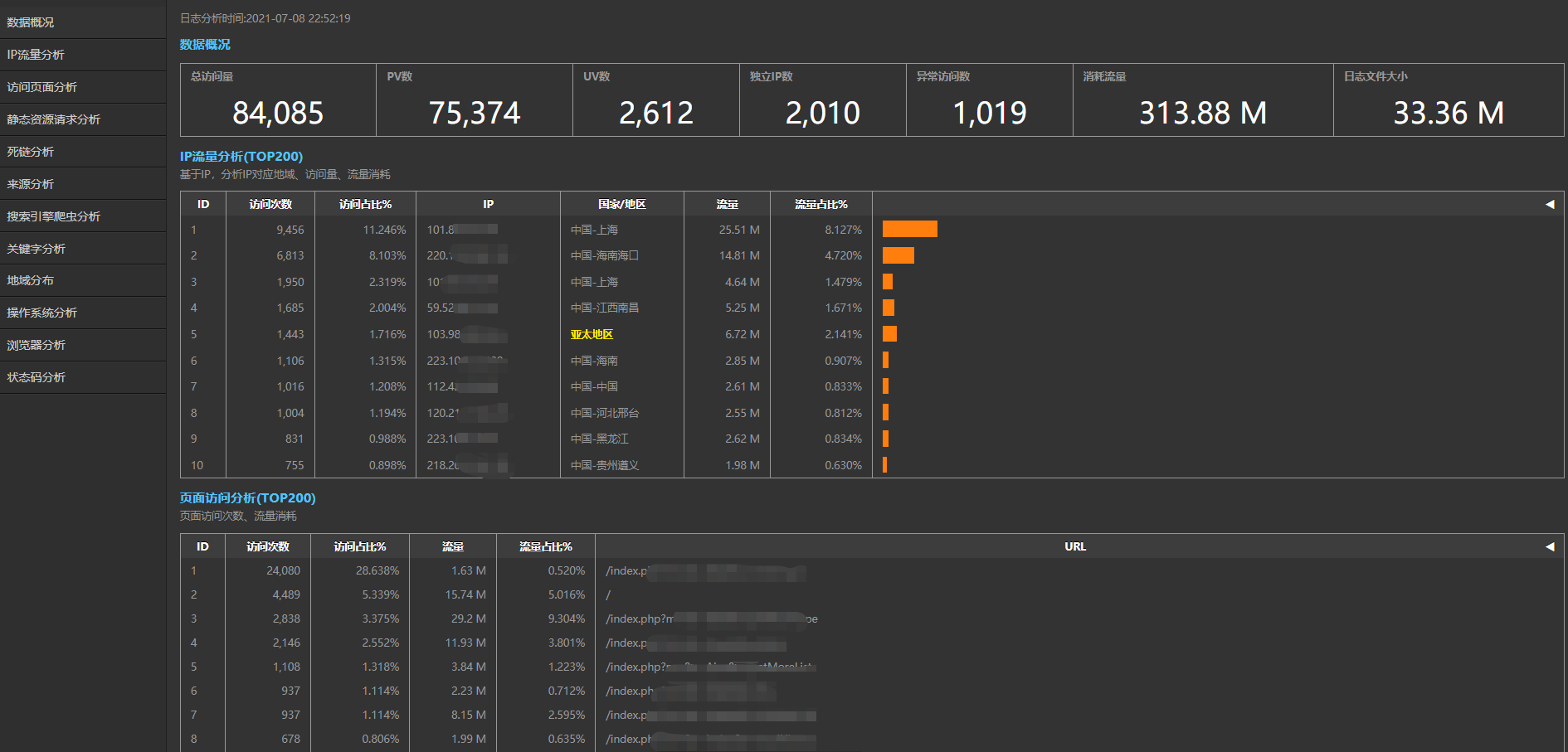Click the 访问占比% header in page table
The height and width of the screenshot is (752, 1568).
(x=360, y=546)
